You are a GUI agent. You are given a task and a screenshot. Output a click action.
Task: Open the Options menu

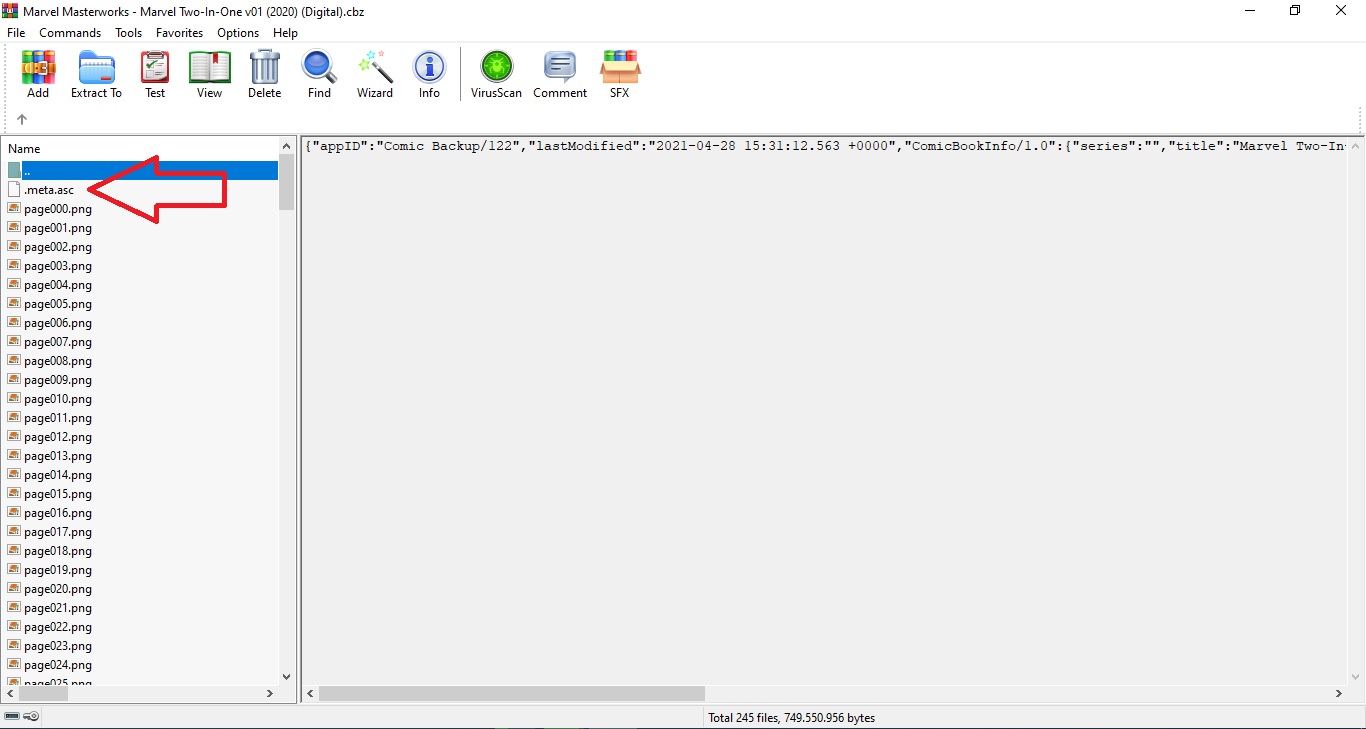point(238,33)
